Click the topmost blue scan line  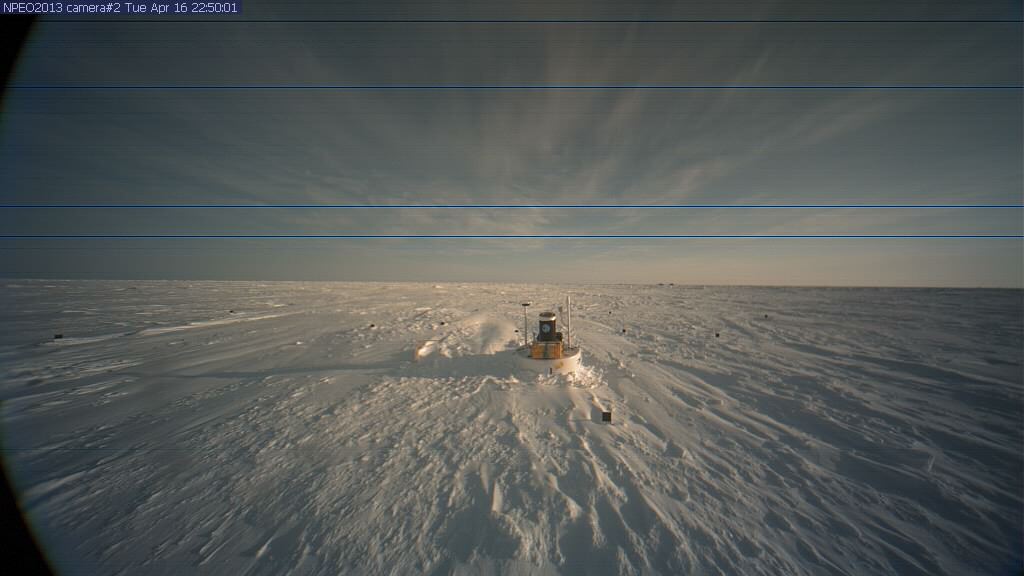click(x=512, y=21)
